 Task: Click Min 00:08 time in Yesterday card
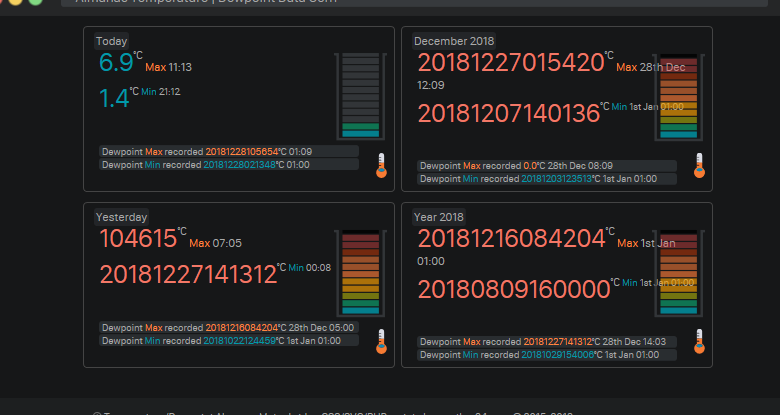pos(309,268)
